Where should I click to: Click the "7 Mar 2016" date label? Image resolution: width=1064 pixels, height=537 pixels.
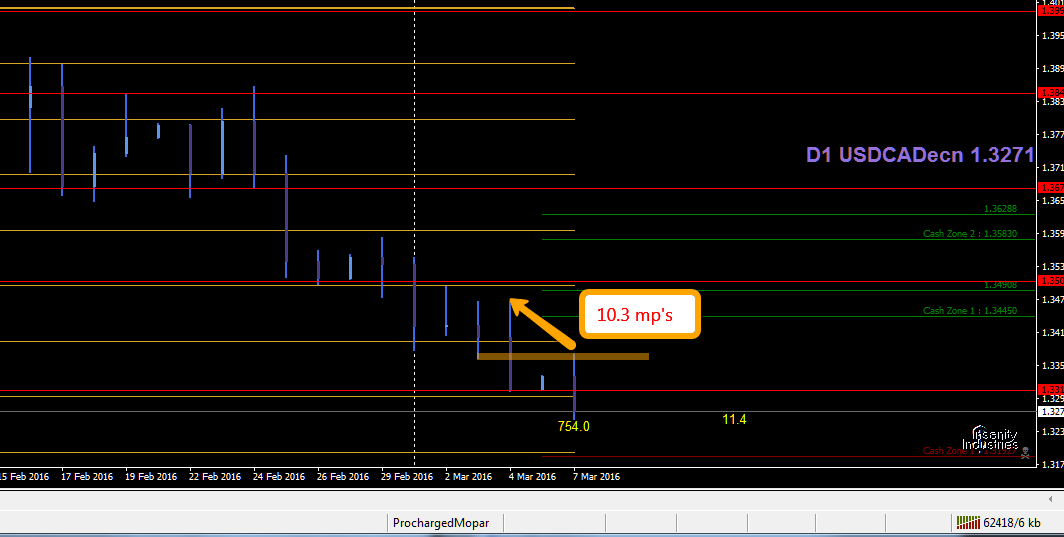pyautogui.click(x=596, y=477)
